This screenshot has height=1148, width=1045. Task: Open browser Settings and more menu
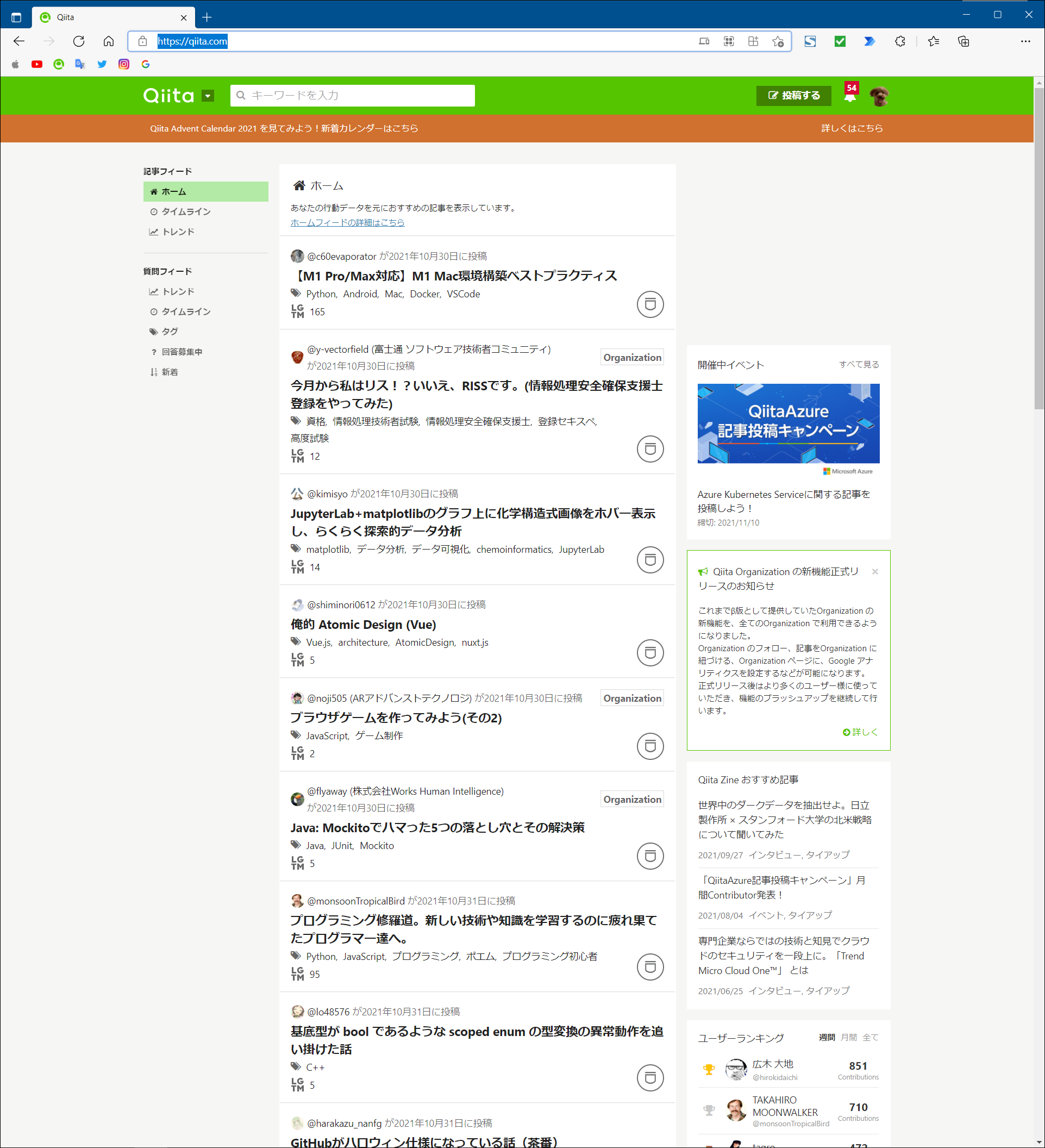click(x=1025, y=41)
